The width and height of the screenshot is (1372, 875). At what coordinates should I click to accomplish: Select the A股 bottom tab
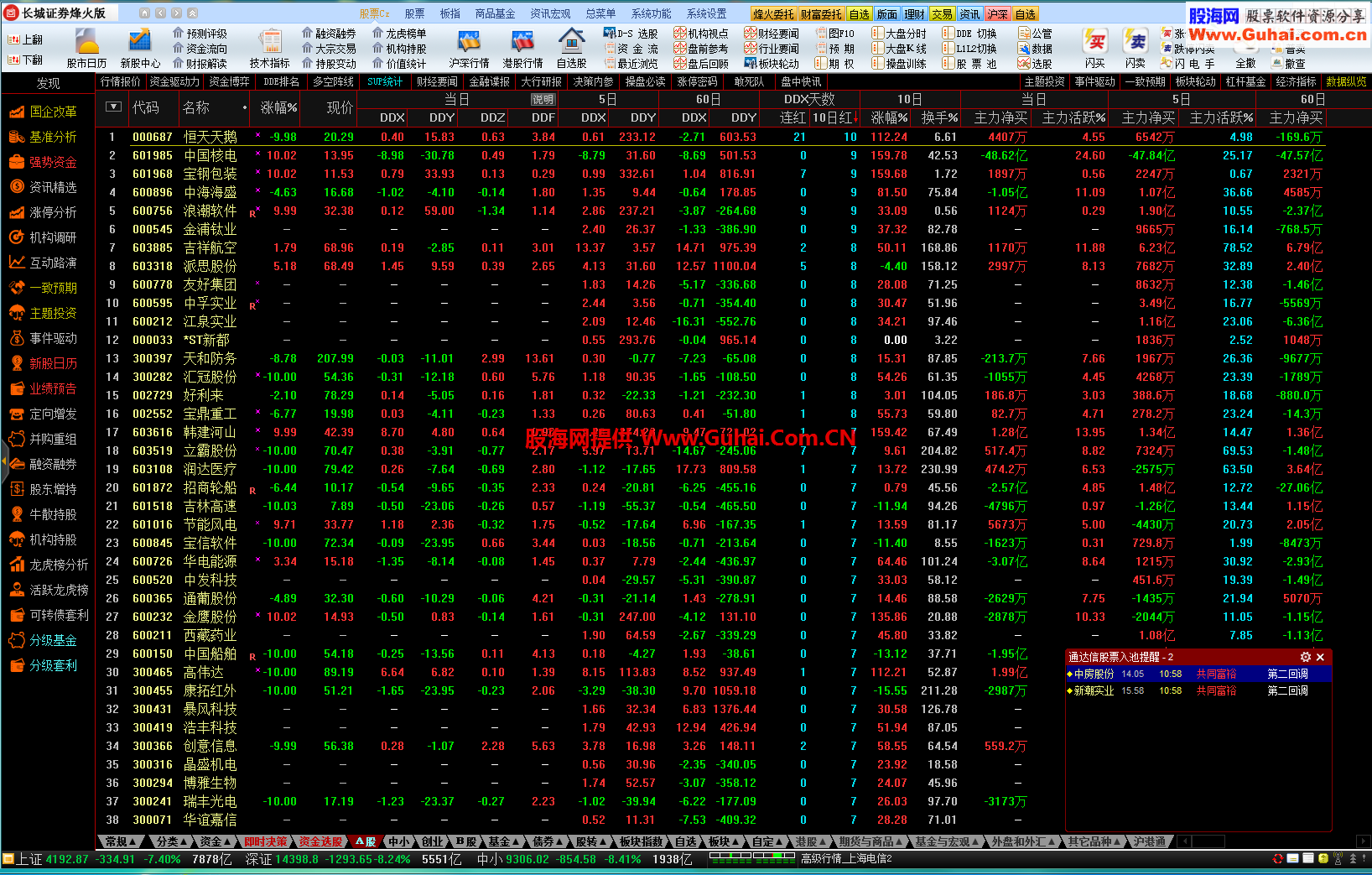click(366, 841)
